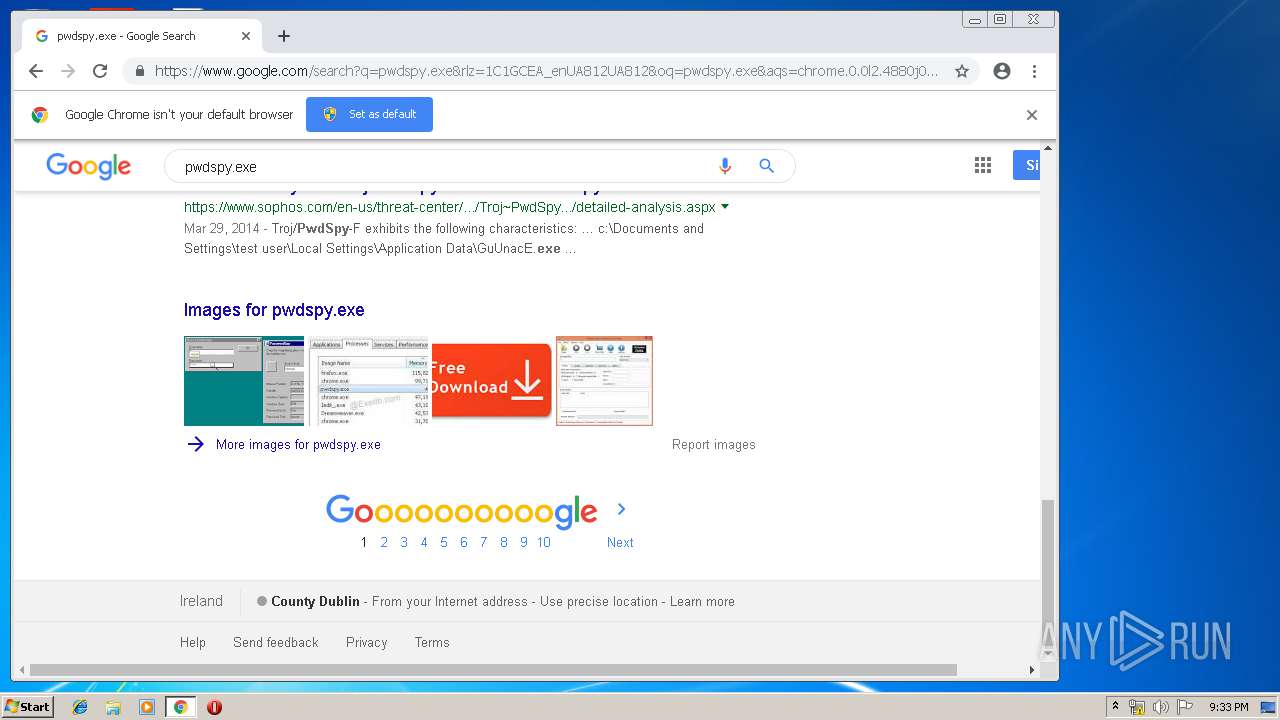This screenshot has width=1280, height=720.
Task: Reload the page with the refresh icon
Action: pyautogui.click(x=100, y=71)
